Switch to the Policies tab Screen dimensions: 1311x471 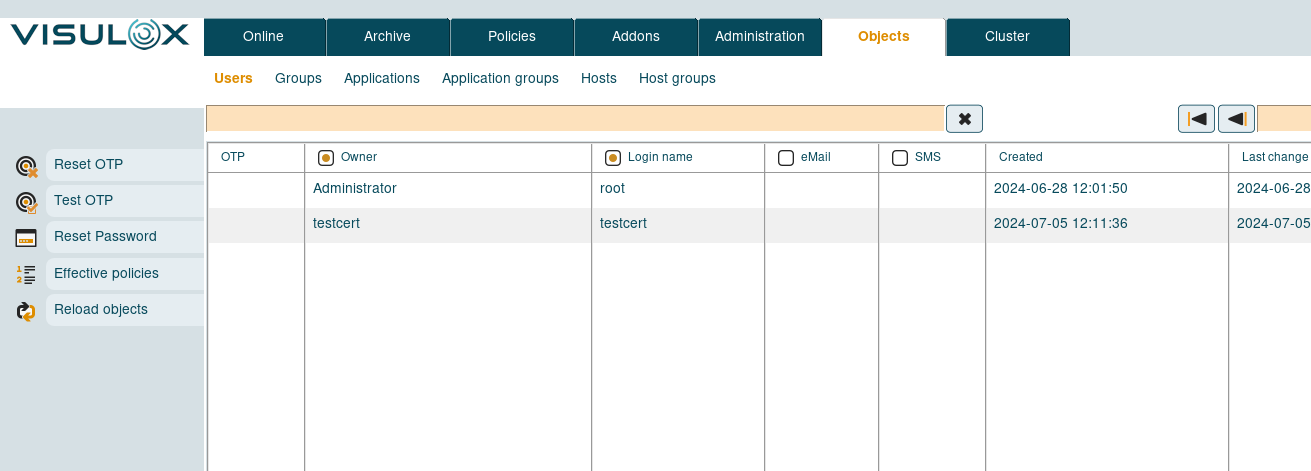[512, 37]
